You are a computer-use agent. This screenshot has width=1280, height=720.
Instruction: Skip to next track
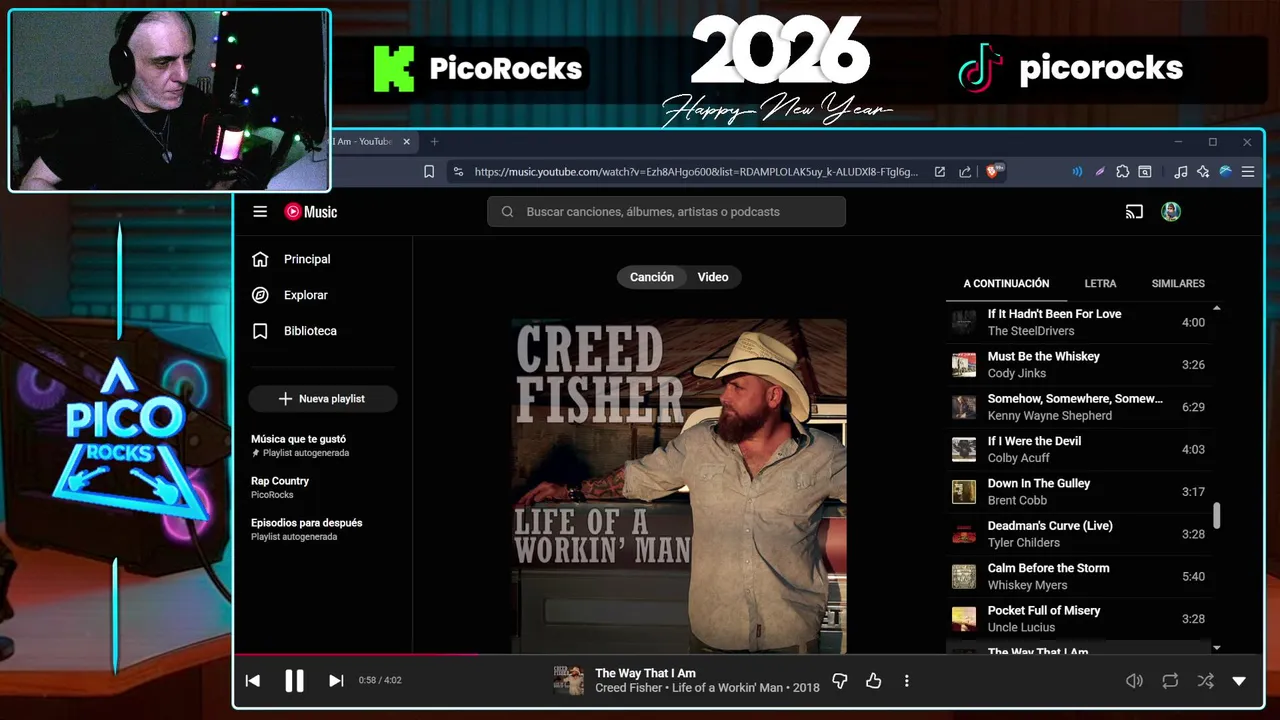[x=336, y=680]
